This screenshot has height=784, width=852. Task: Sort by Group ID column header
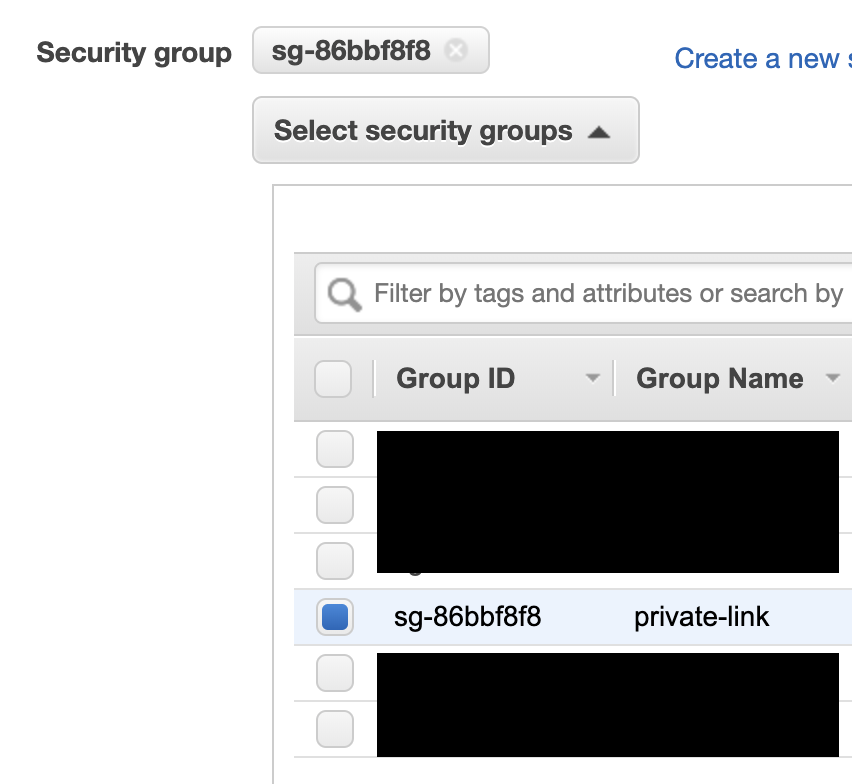(455, 378)
